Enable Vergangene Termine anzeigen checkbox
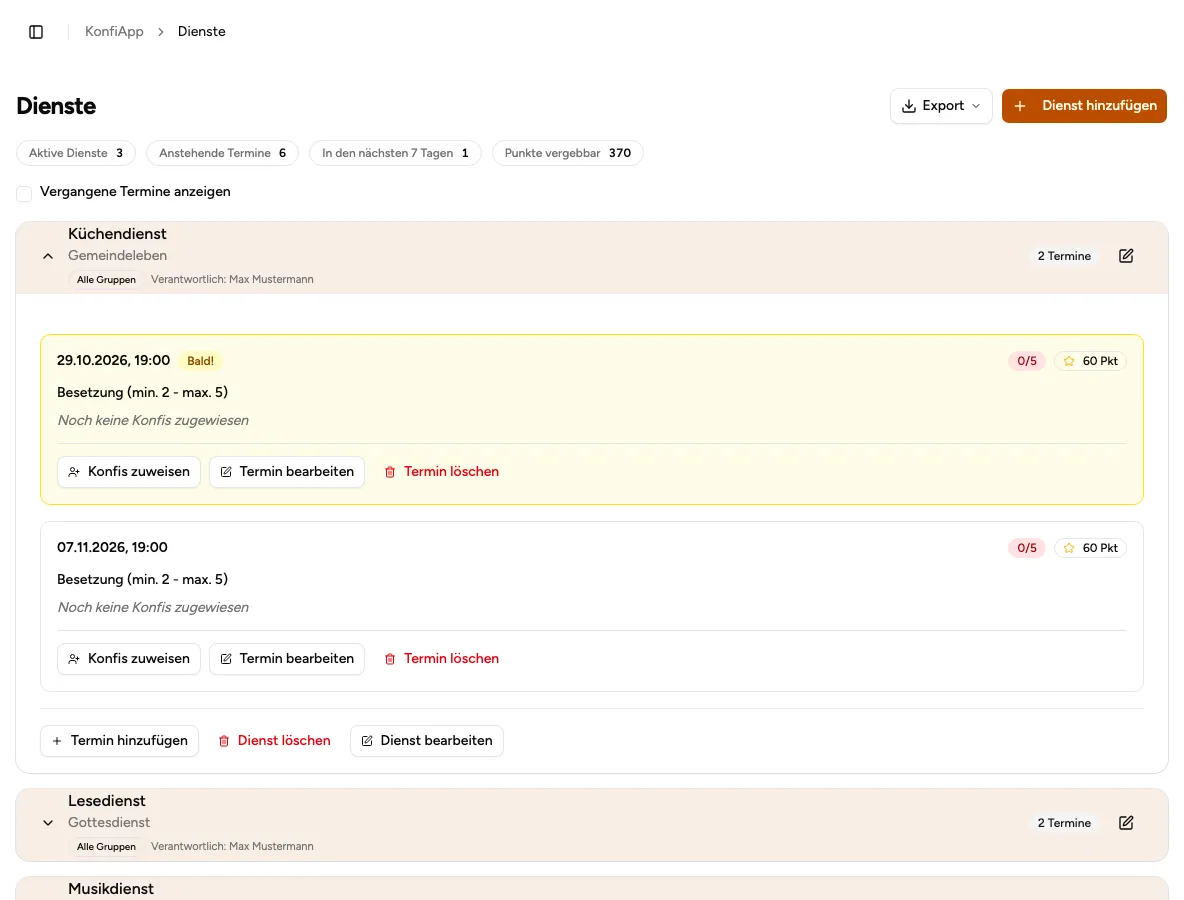The image size is (1184, 900). (24, 193)
